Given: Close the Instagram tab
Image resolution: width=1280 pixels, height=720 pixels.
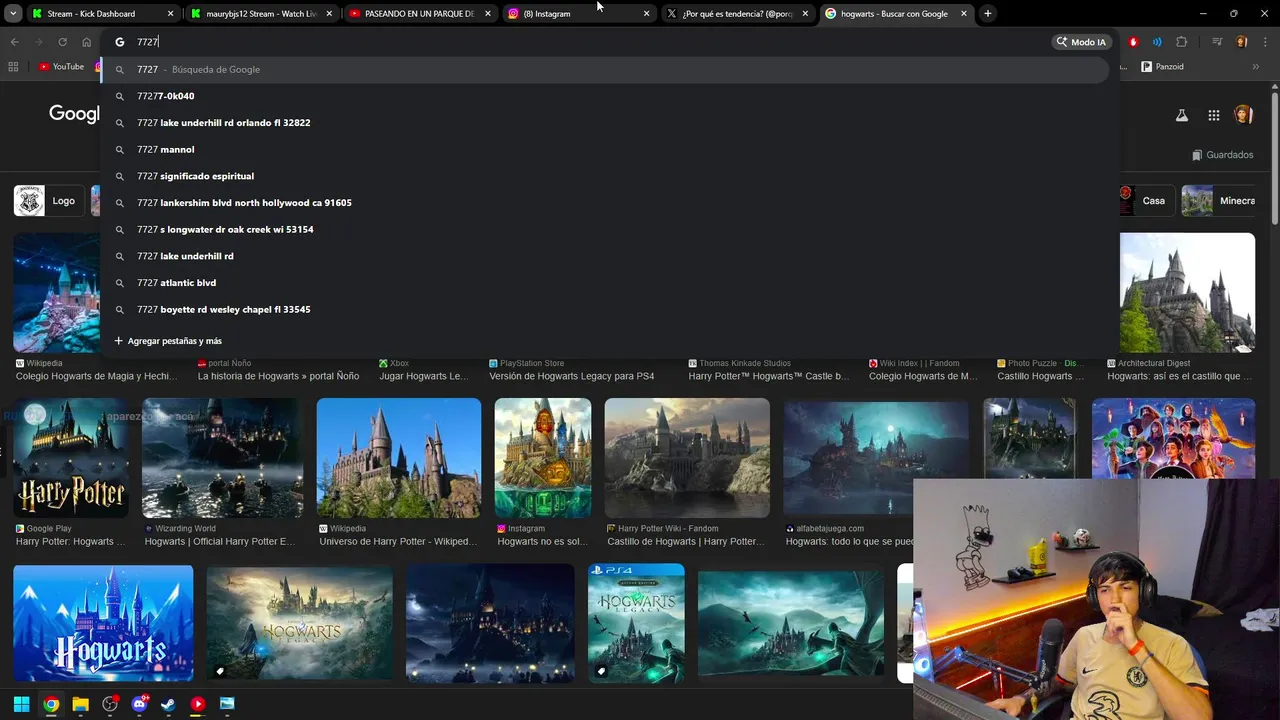Looking at the screenshot, I should pos(646,14).
